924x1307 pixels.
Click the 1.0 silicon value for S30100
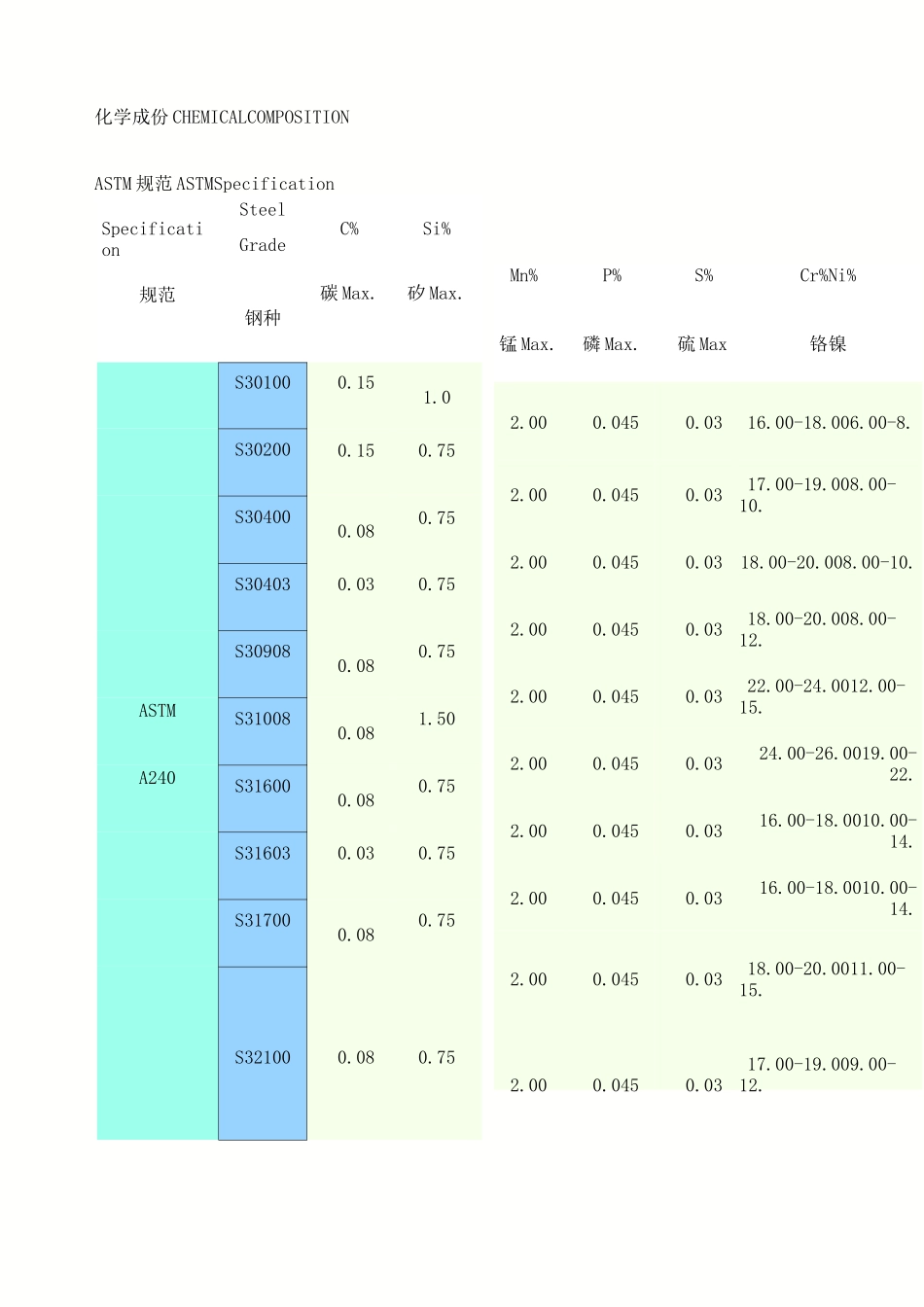coord(437,398)
